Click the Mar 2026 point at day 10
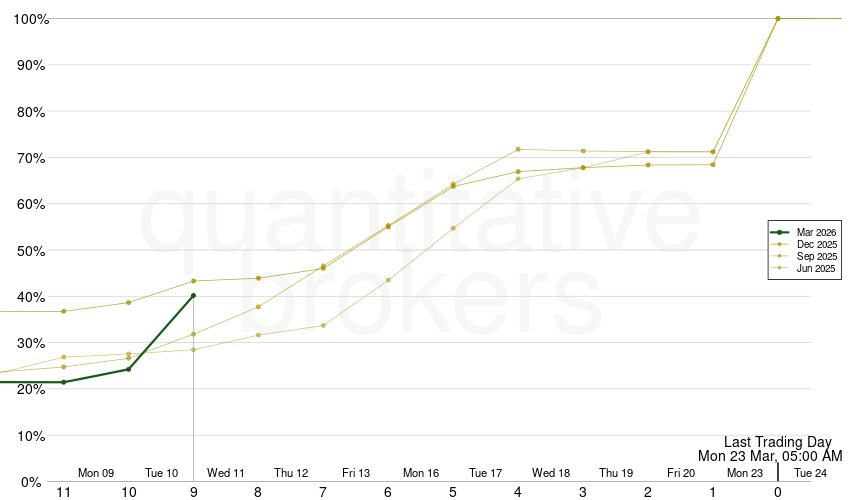Viewport: 850px width, 500px height. (128, 369)
